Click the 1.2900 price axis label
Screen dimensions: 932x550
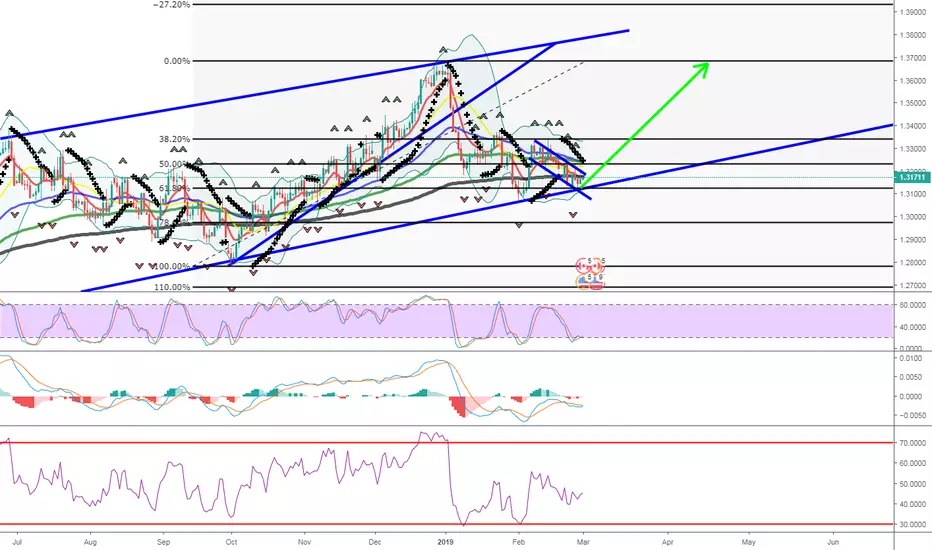(x=915, y=240)
